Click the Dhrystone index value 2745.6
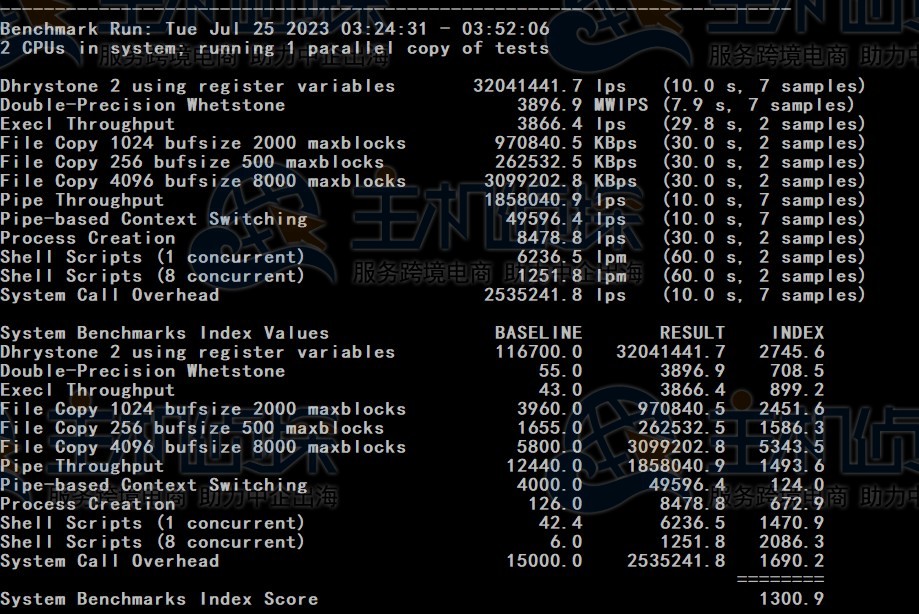This screenshot has width=919, height=614. (791, 352)
